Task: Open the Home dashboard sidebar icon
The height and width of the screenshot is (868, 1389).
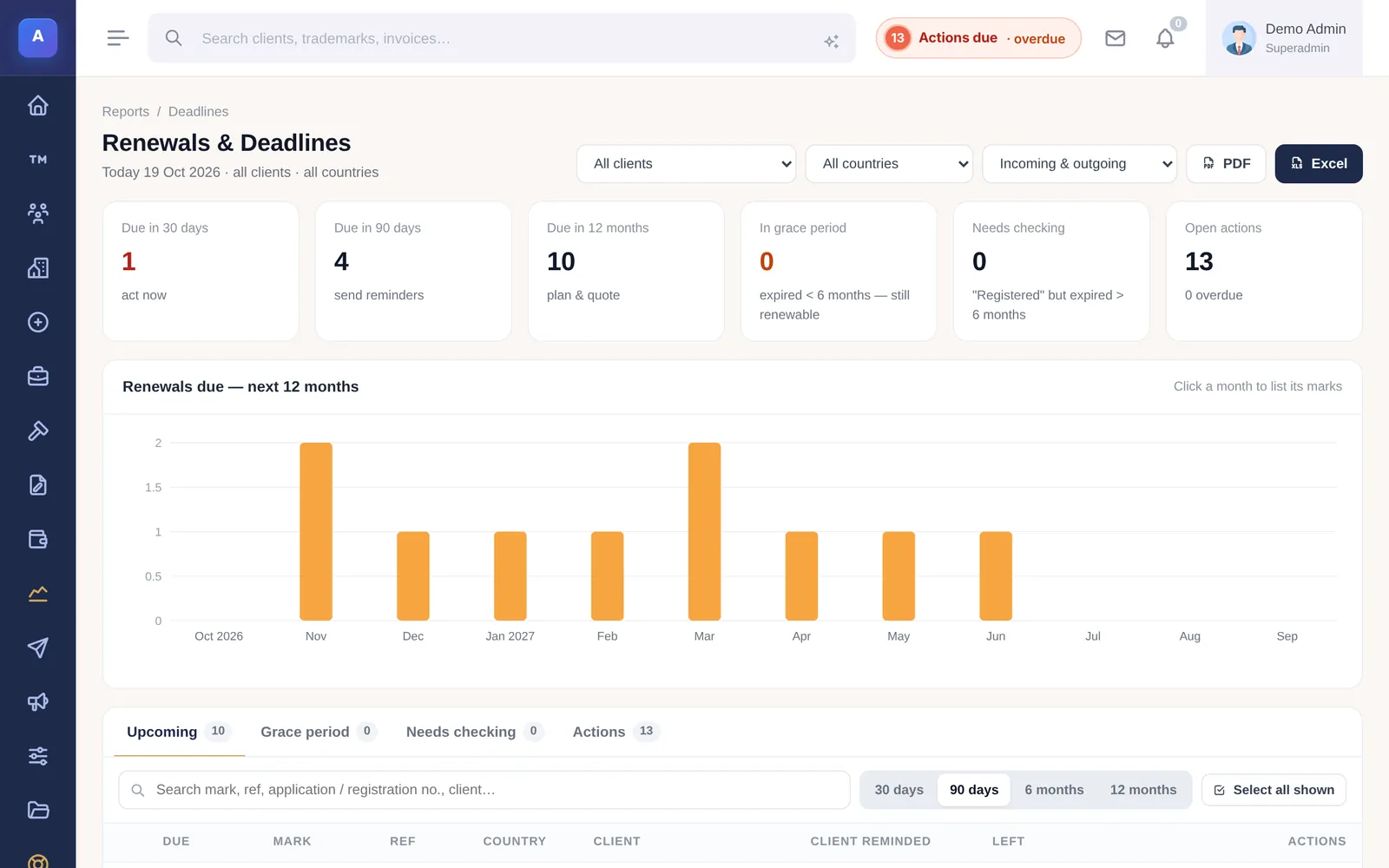Action: 37,105
